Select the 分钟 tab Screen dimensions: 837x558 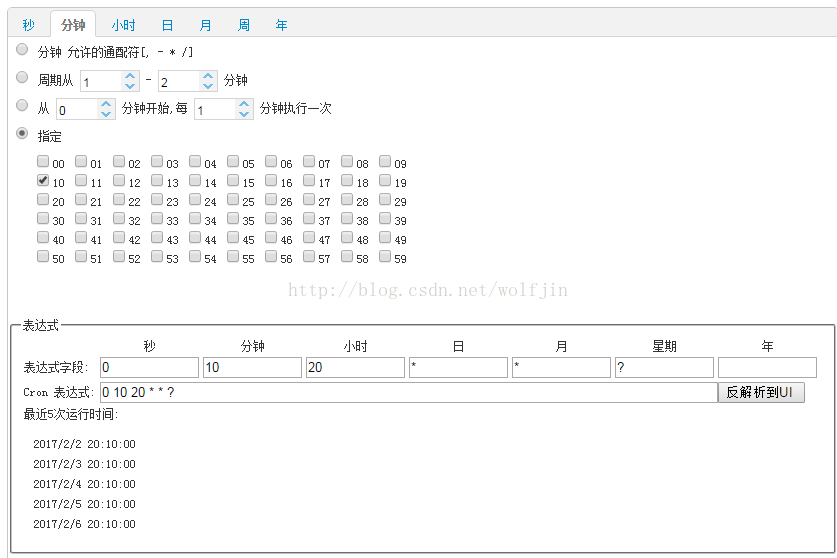(x=73, y=25)
